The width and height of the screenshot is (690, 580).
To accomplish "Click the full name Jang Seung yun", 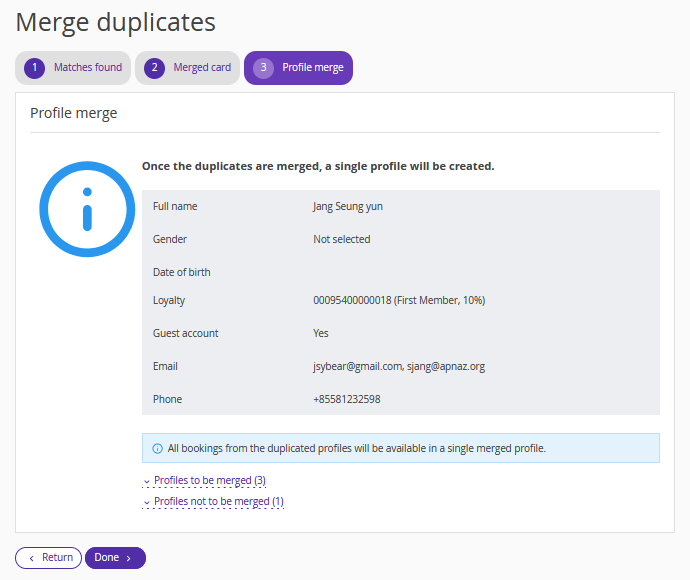I will tap(347, 206).
